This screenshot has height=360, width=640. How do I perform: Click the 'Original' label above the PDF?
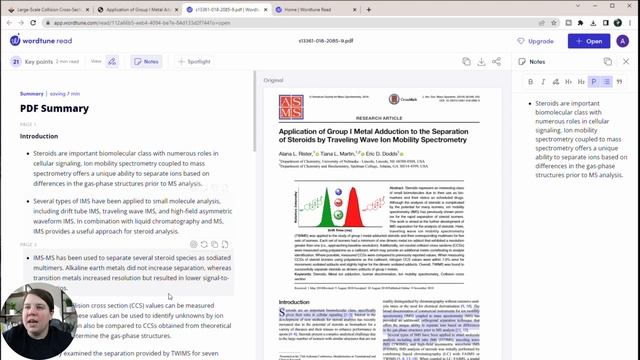tap(273, 80)
